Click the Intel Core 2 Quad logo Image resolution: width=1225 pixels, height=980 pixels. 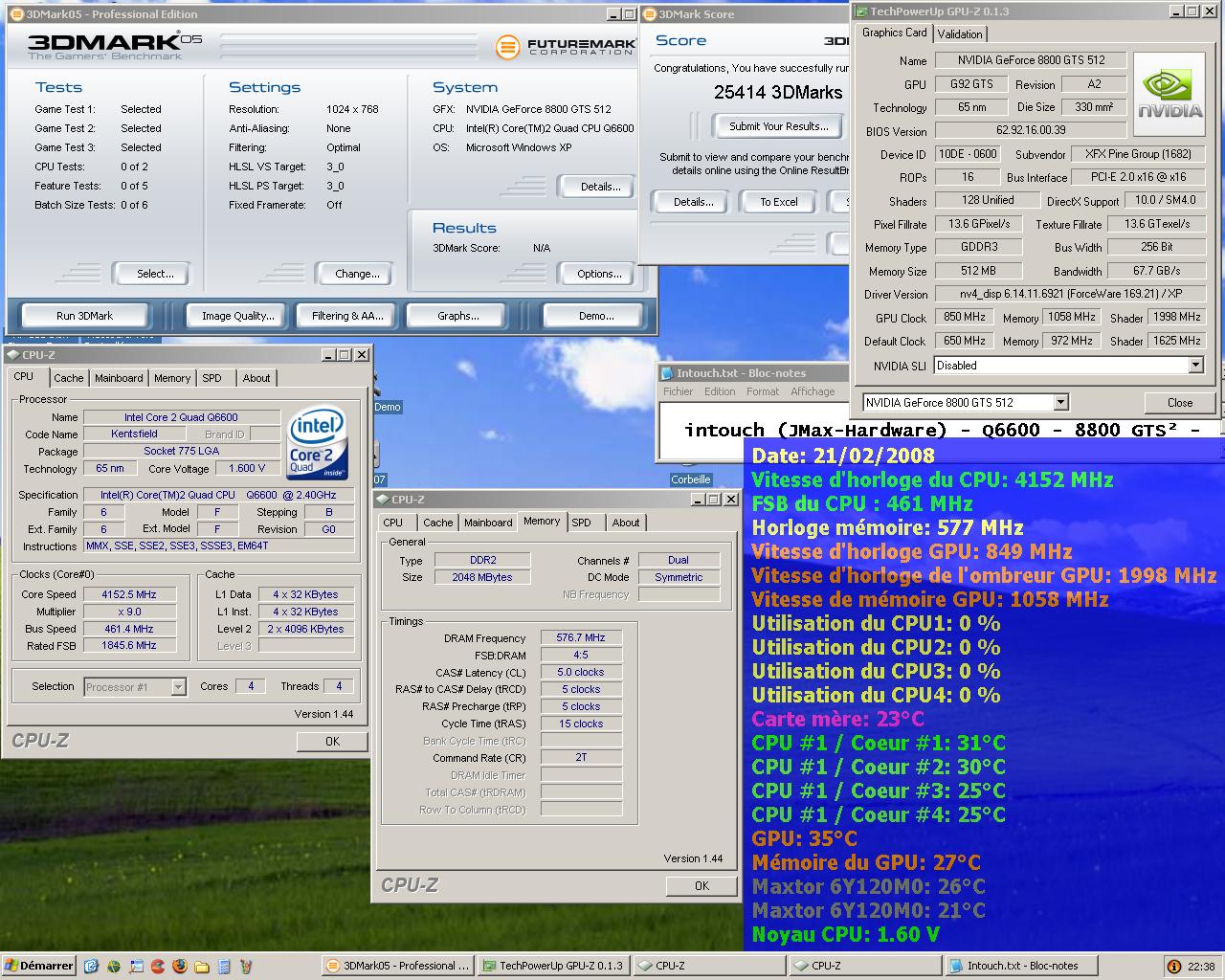319,444
